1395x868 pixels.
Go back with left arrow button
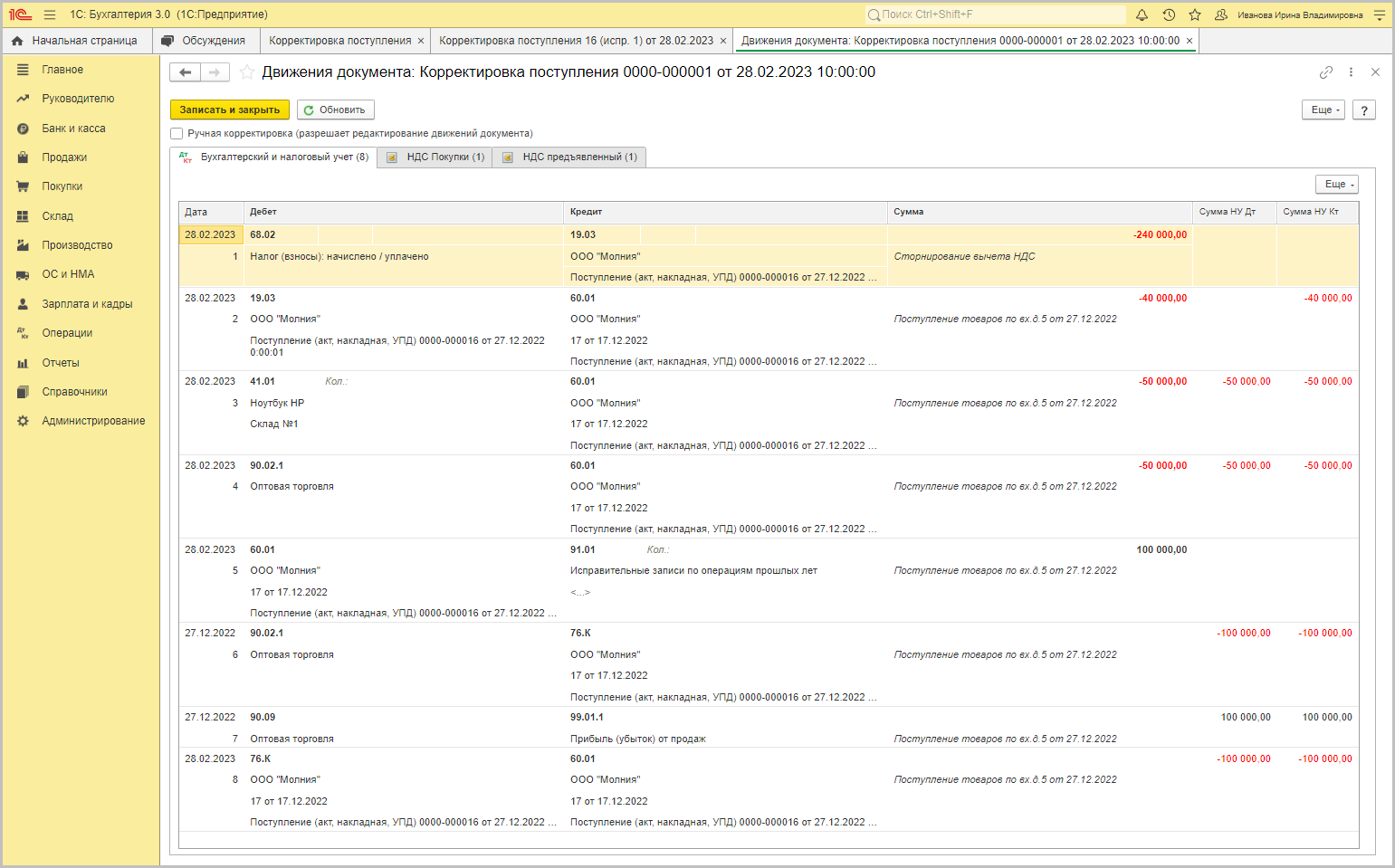pos(186,72)
